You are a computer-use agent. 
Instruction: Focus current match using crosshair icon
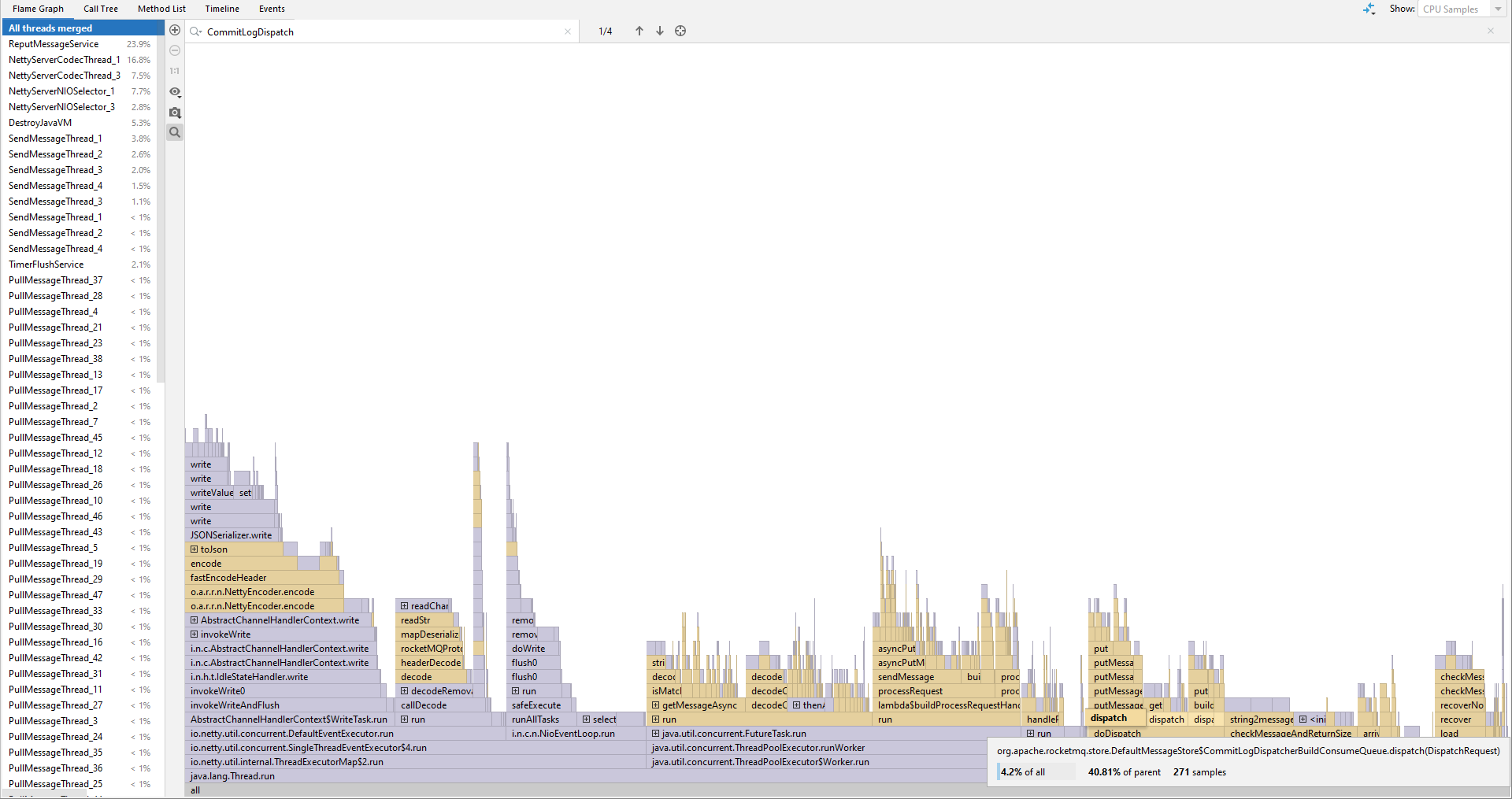(x=680, y=31)
